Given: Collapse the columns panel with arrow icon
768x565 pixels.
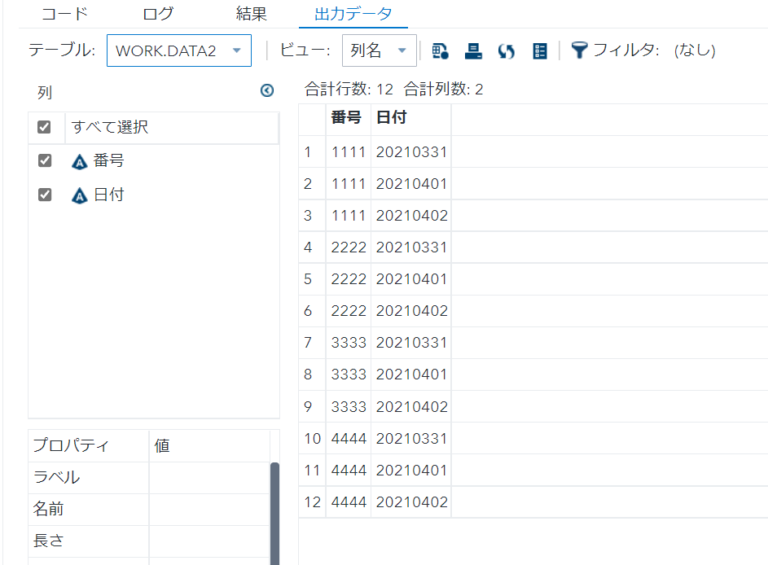Looking at the screenshot, I should point(266,91).
